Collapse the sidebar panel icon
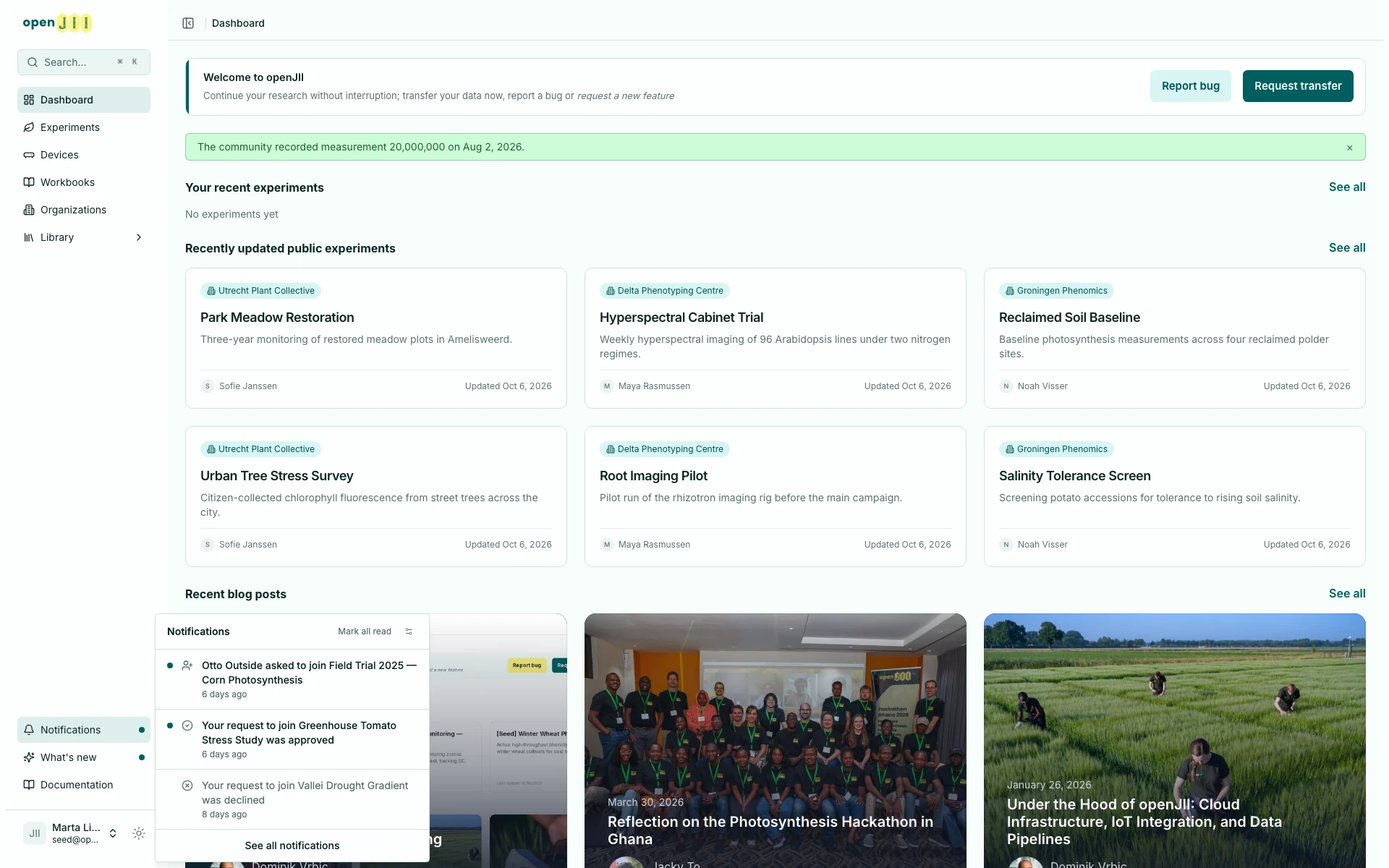The image size is (1389, 868). pos(188,23)
